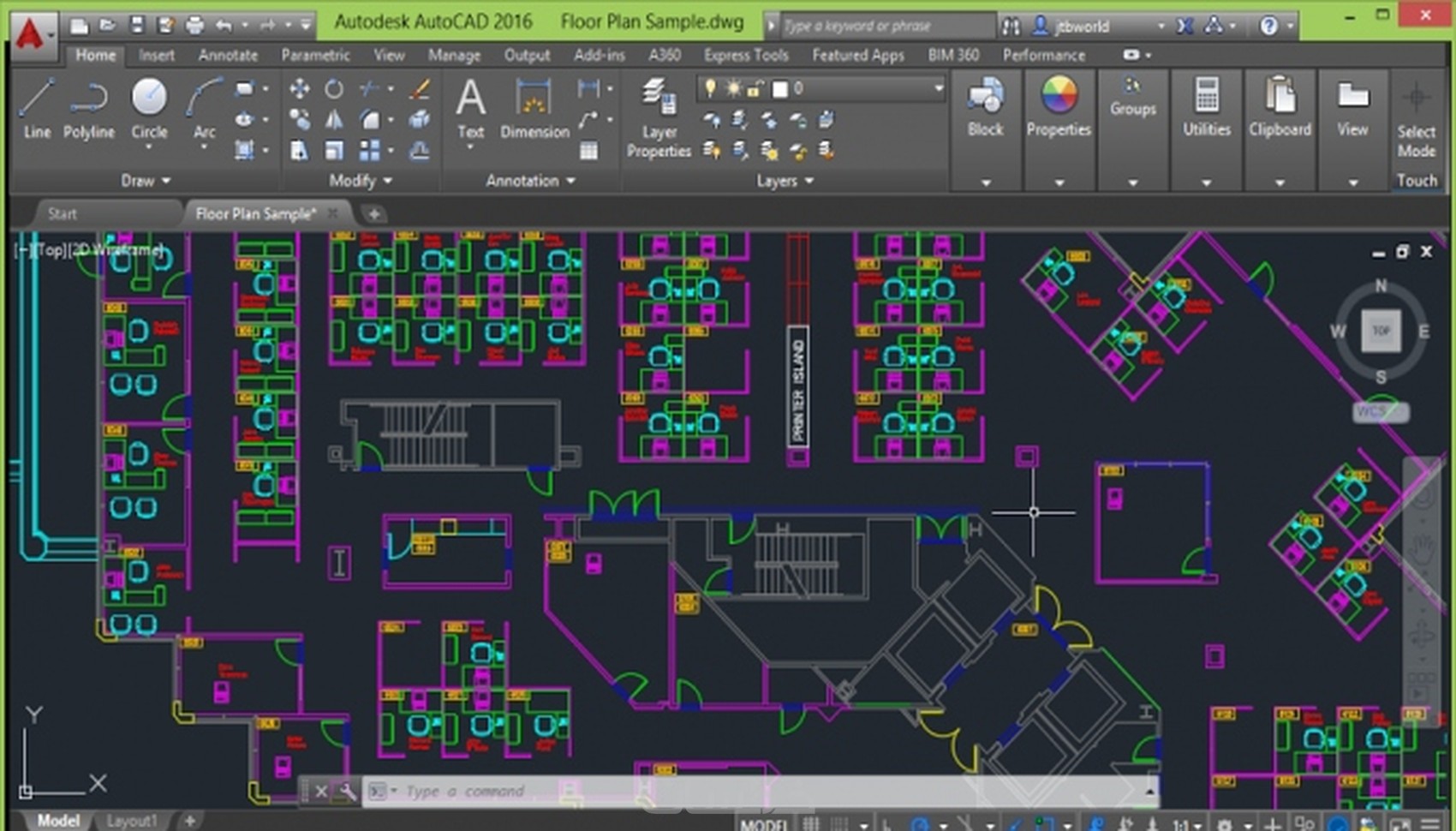Open the Clipboard panel button
This screenshot has height=831, width=1456.
[1280, 130]
